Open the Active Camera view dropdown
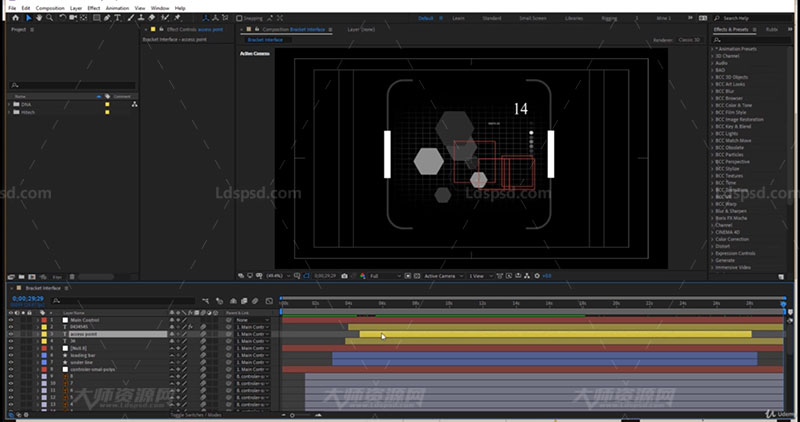Viewport: 800px width, 422px height. click(x=443, y=276)
